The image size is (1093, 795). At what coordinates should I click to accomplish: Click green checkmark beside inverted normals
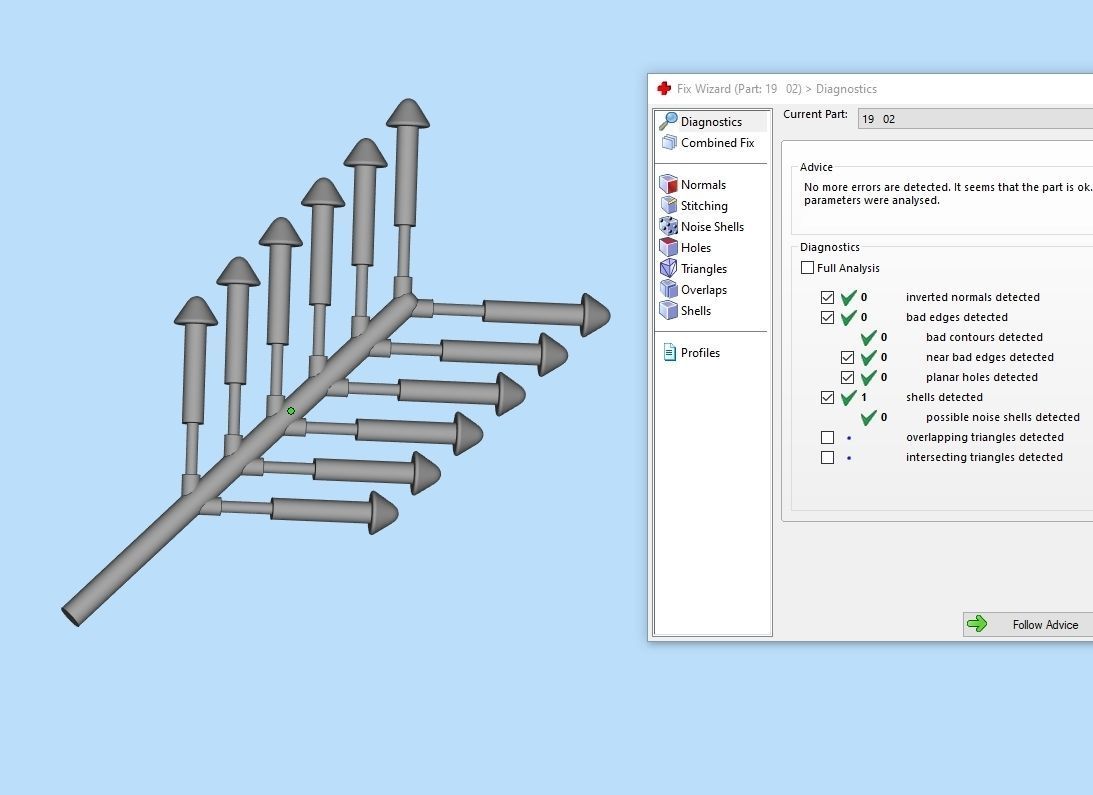tap(848, 297)
